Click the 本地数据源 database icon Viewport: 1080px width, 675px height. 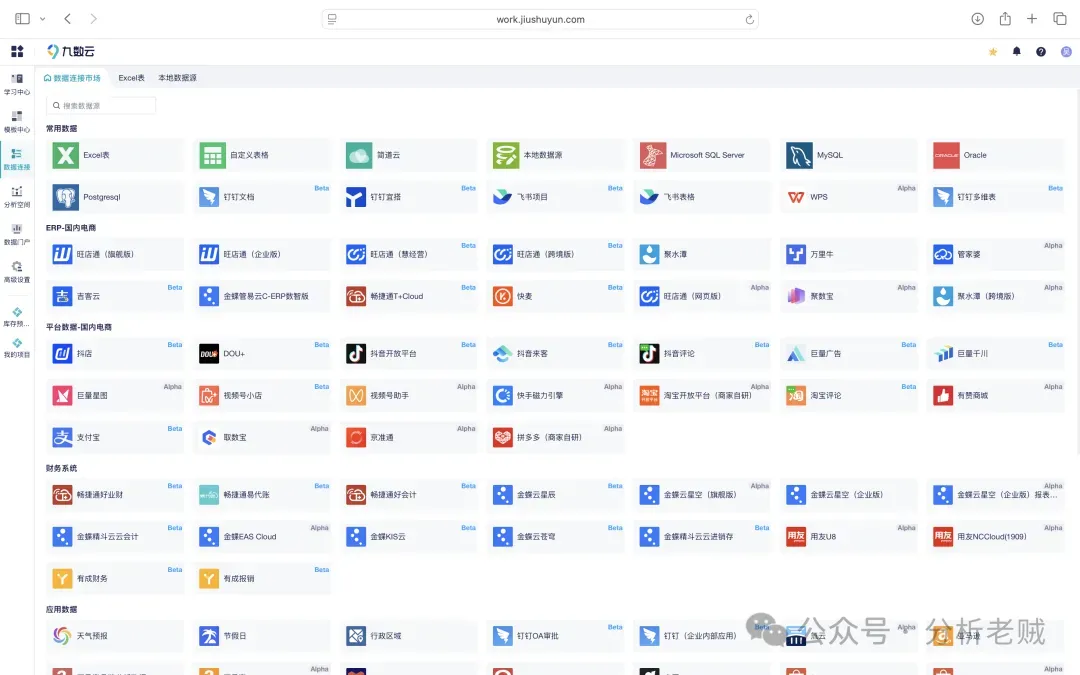click(506, 155)
